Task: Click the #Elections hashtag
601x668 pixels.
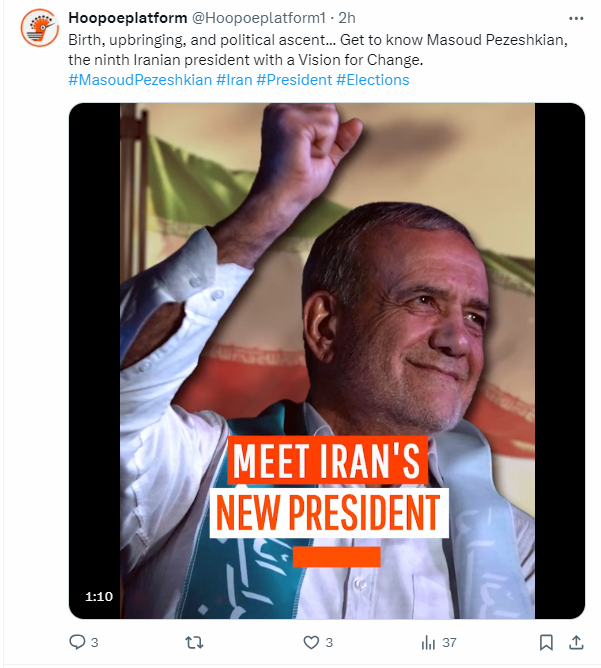Action: pos(372,80)
